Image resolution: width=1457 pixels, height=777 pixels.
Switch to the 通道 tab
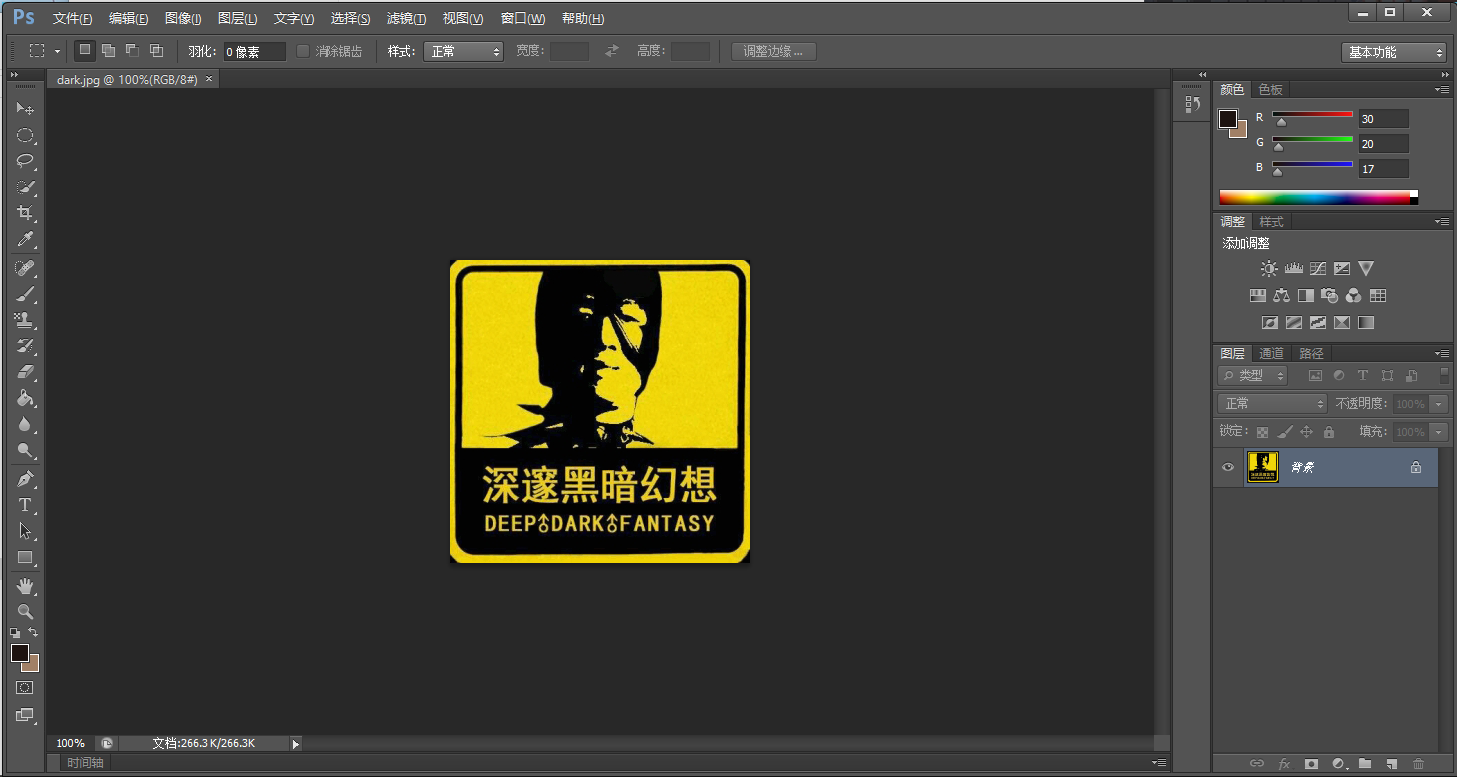click(1271, 353)
